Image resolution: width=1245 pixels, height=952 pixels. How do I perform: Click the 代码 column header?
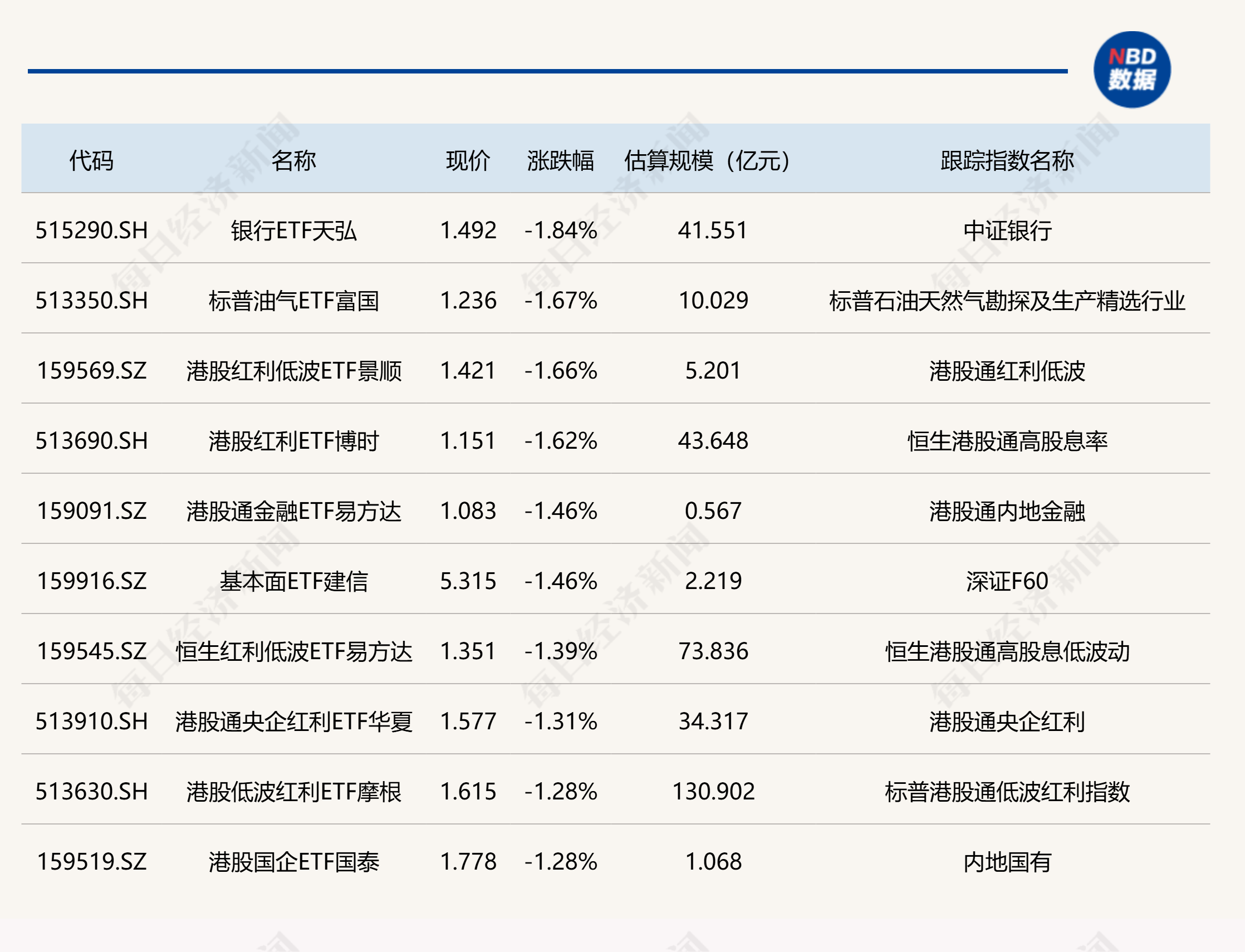click(91, 161)
